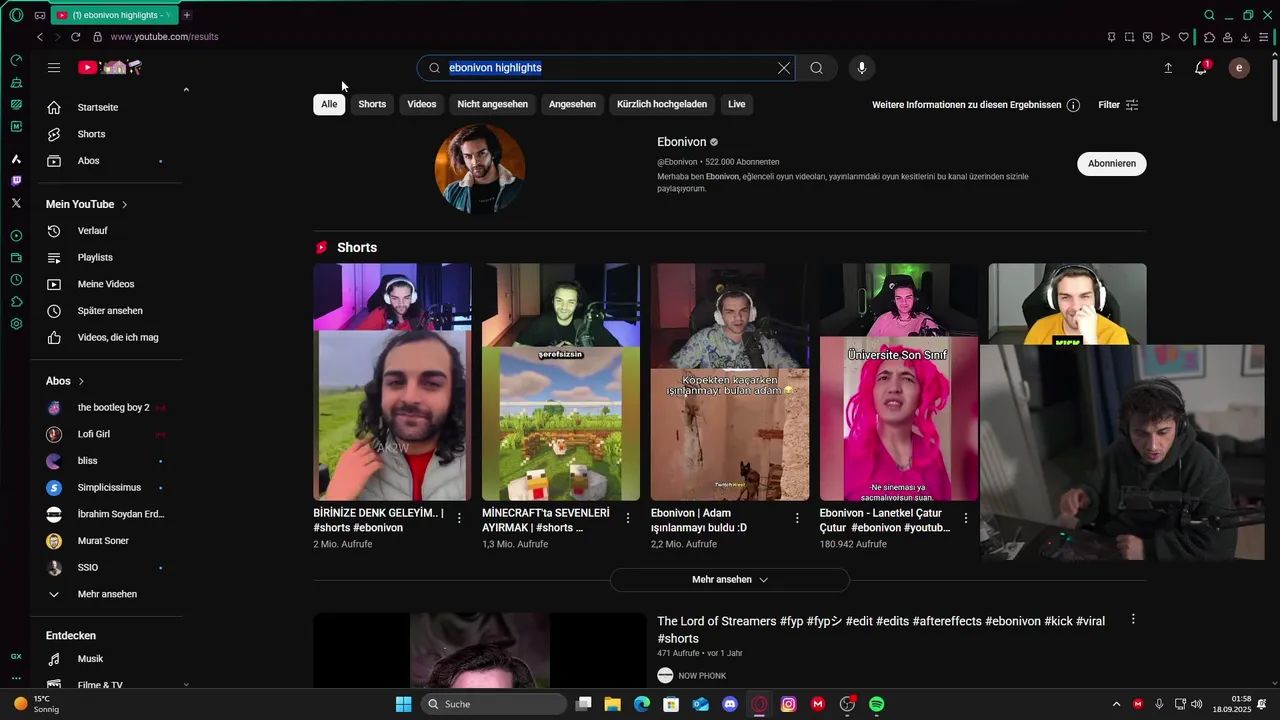Open options for 'Lanetkel Çatur Çutur' short
The height and width of the screenshot is (720, 1280).
click(x=966, y=518)
